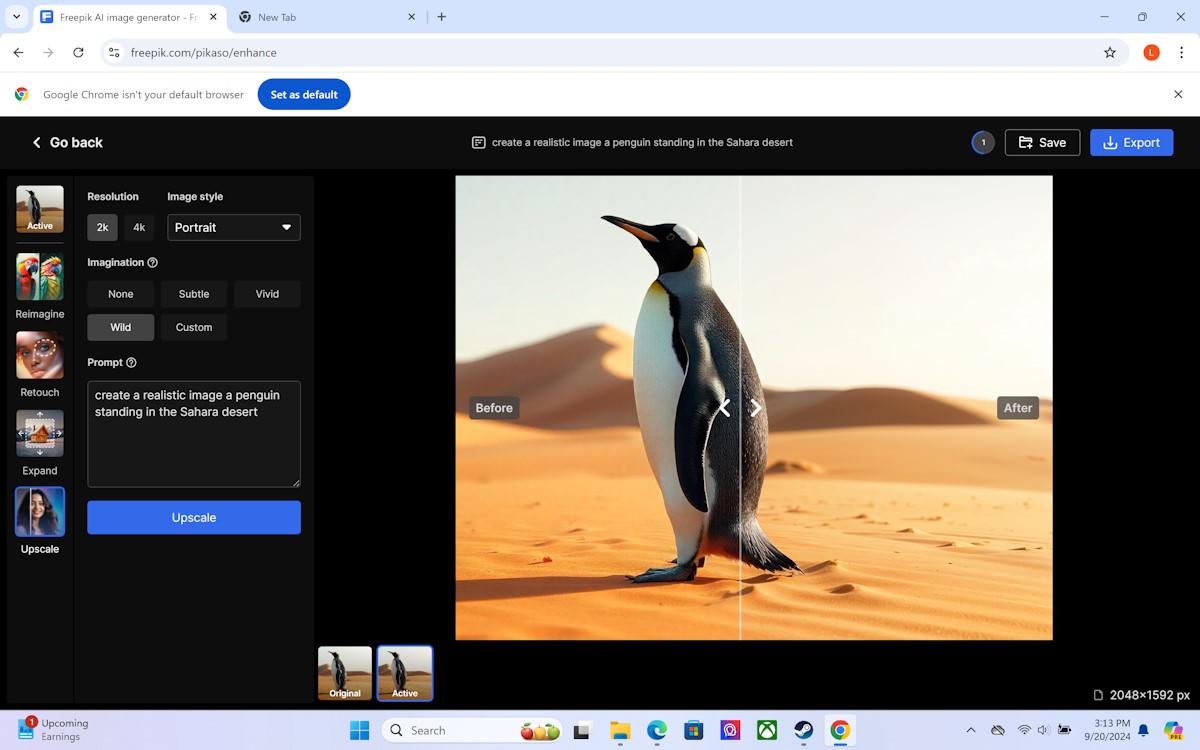
Task: Open Steam from the taskbar
Action: click(x=803, y=730)
